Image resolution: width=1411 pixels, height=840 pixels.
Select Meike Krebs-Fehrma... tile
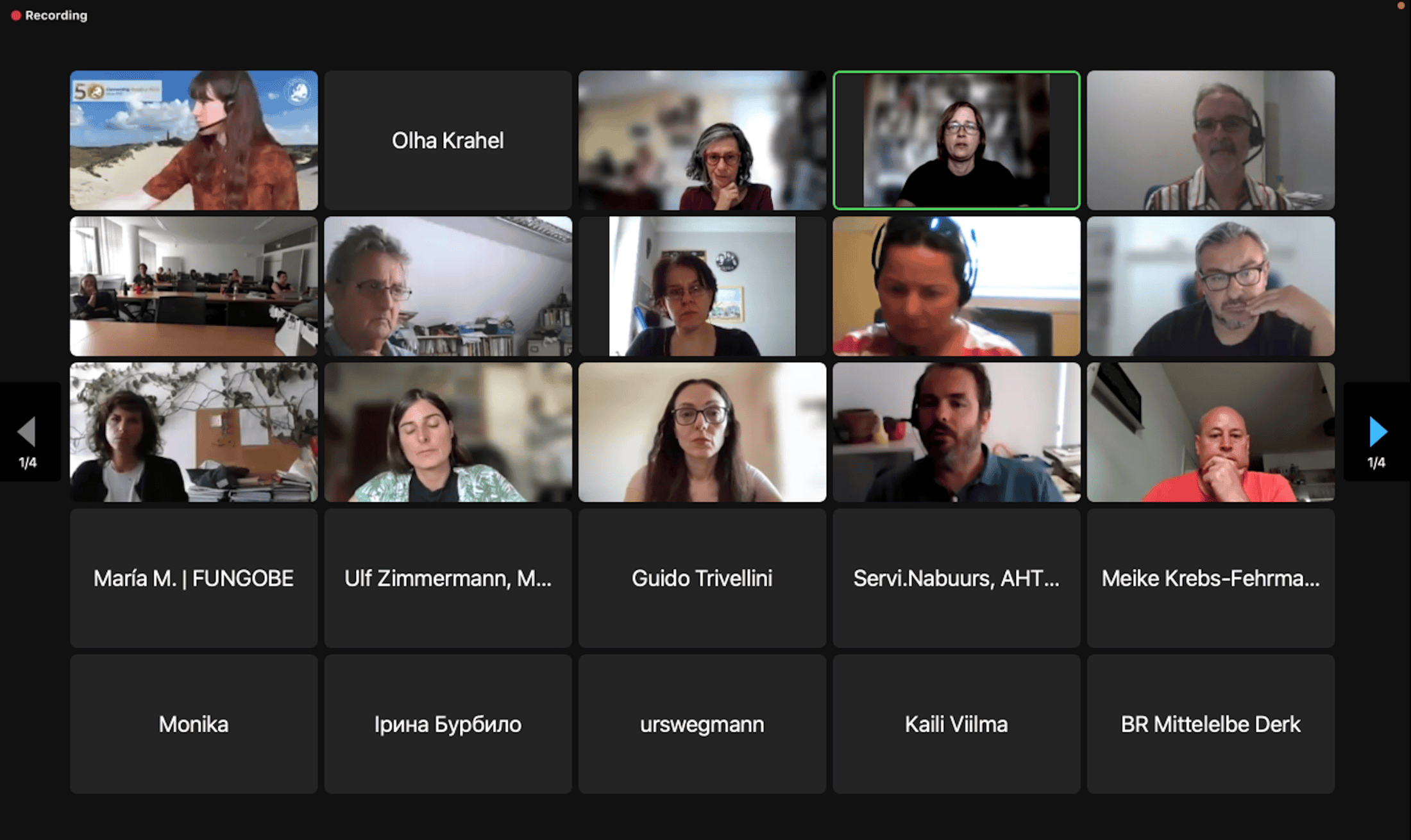pos(1211,578)
